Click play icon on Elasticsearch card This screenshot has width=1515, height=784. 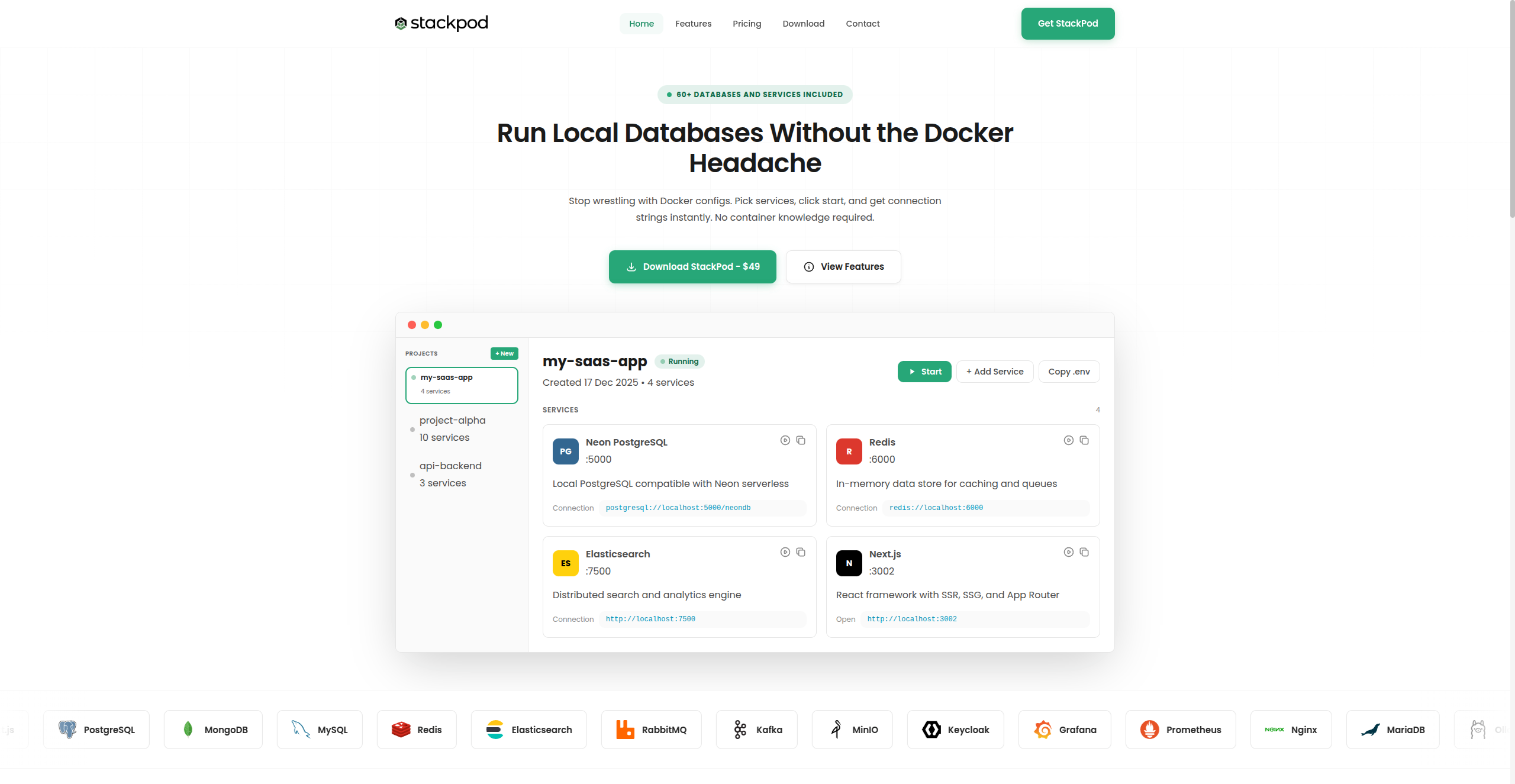tap(785, 552)
